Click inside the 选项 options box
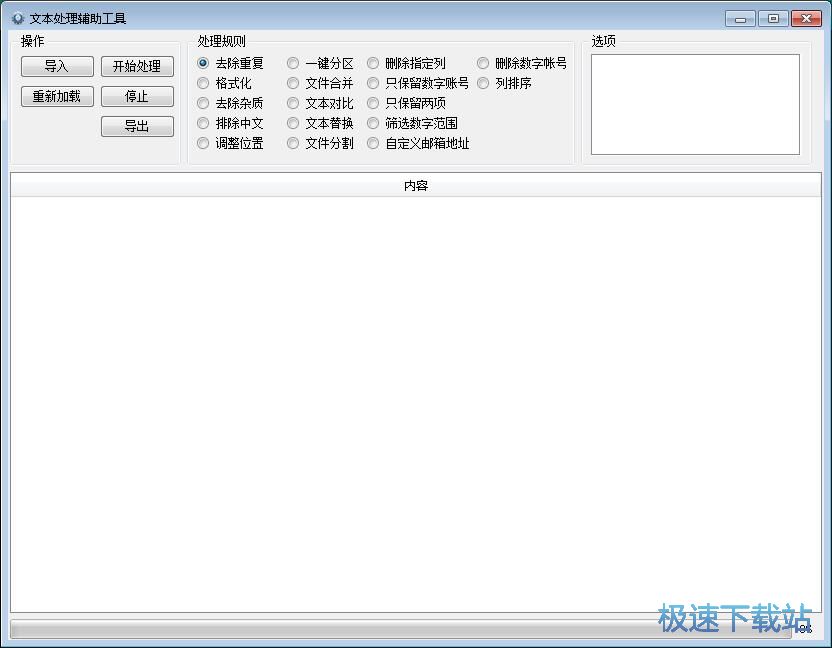Viewport: 832px width, 648px height. (x=695, y=105)
